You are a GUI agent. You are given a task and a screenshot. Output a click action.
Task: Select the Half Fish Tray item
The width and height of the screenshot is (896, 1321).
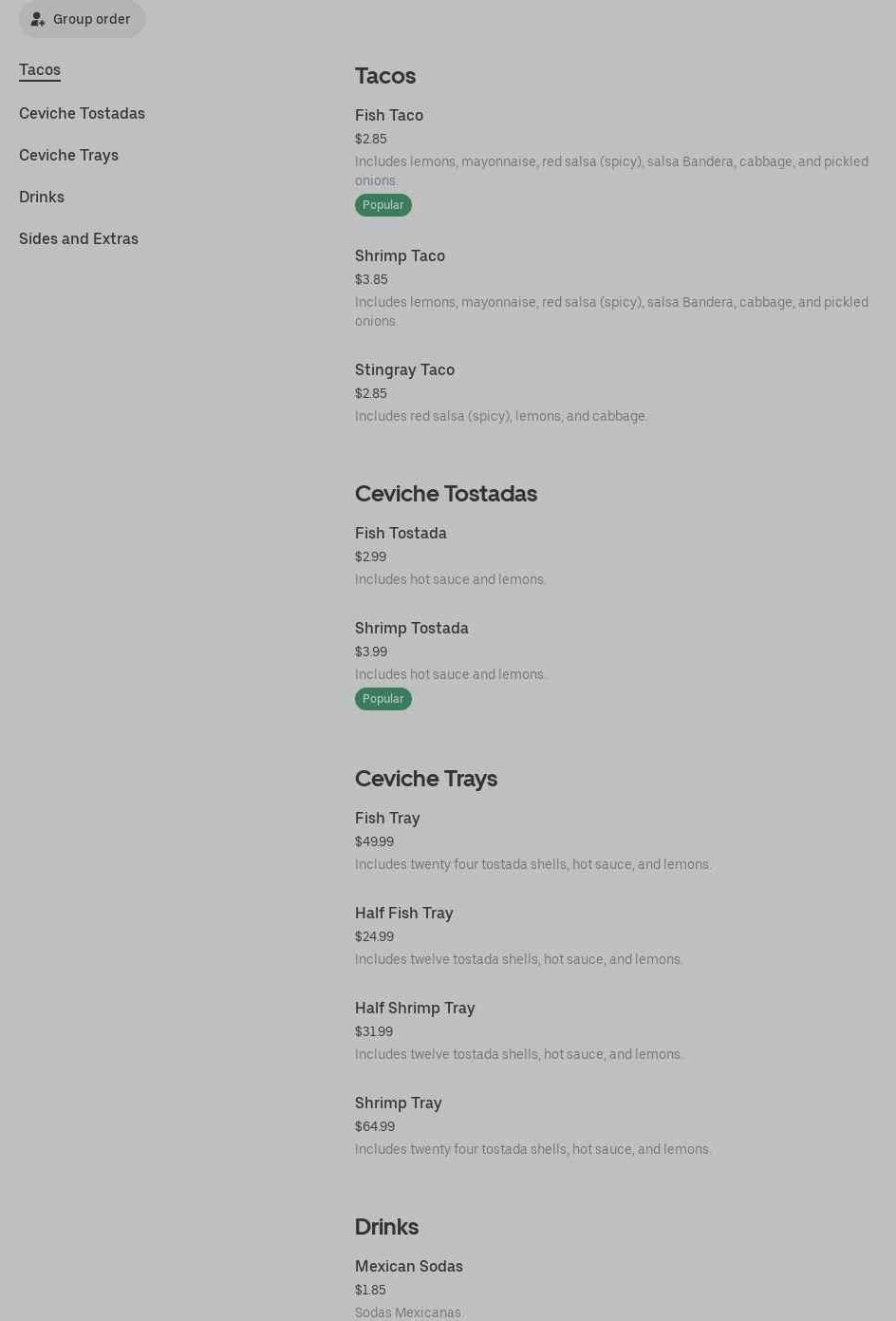click(x=404, y=913)
